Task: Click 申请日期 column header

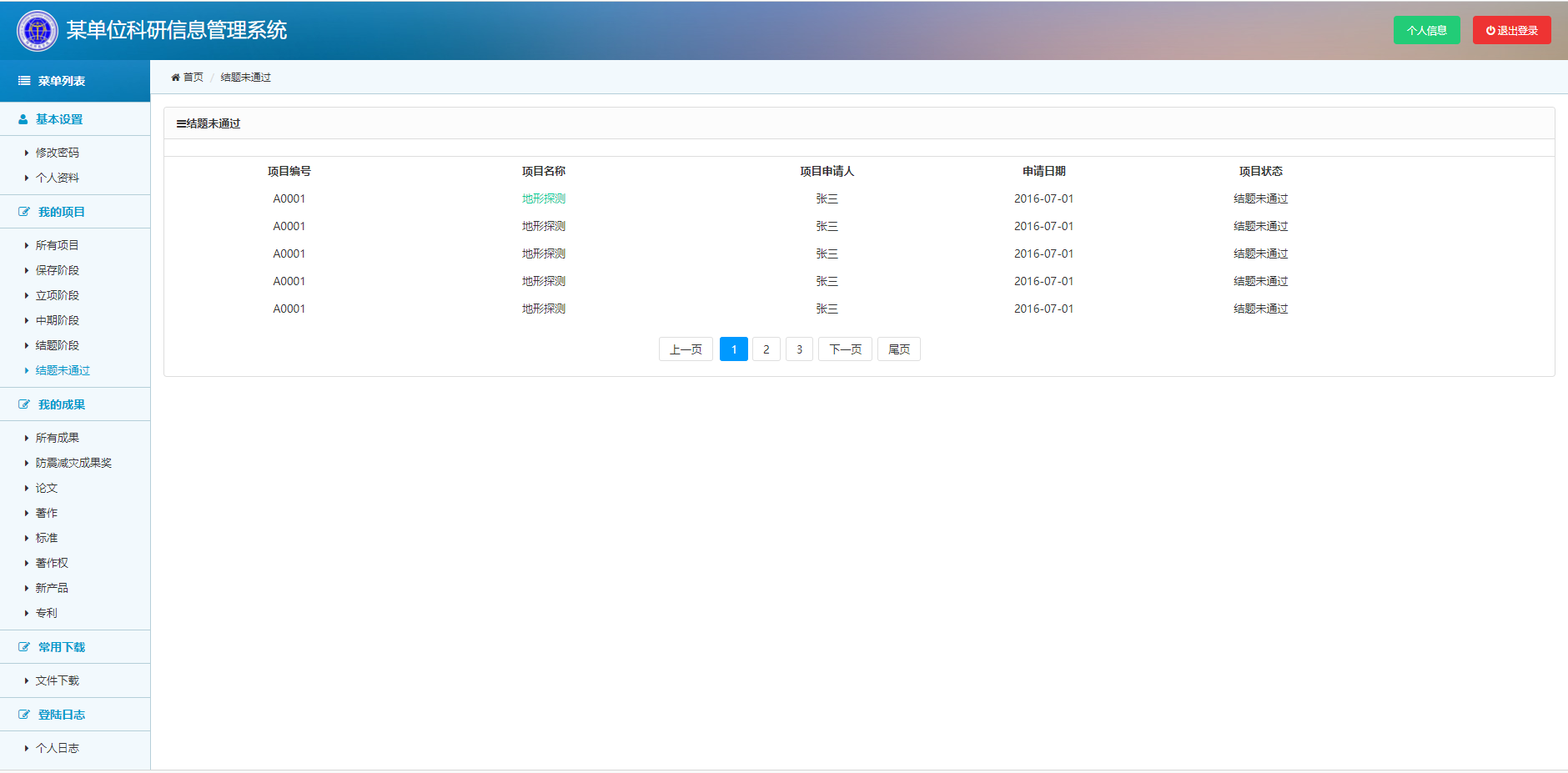Action: (1044, 171)
